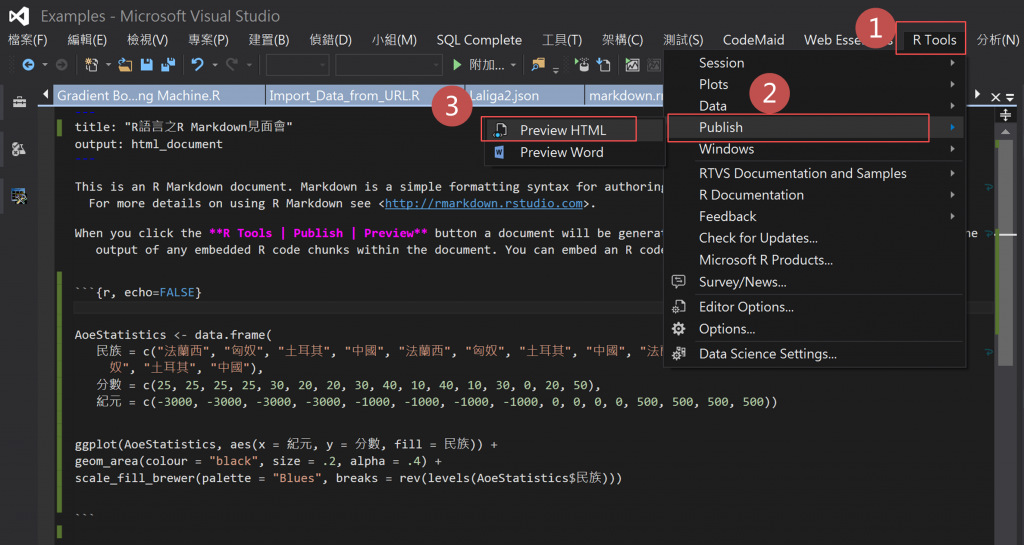Screen dimensions: 1024x545
Task: Open the R Tools menu
Action: coord(934,40)
